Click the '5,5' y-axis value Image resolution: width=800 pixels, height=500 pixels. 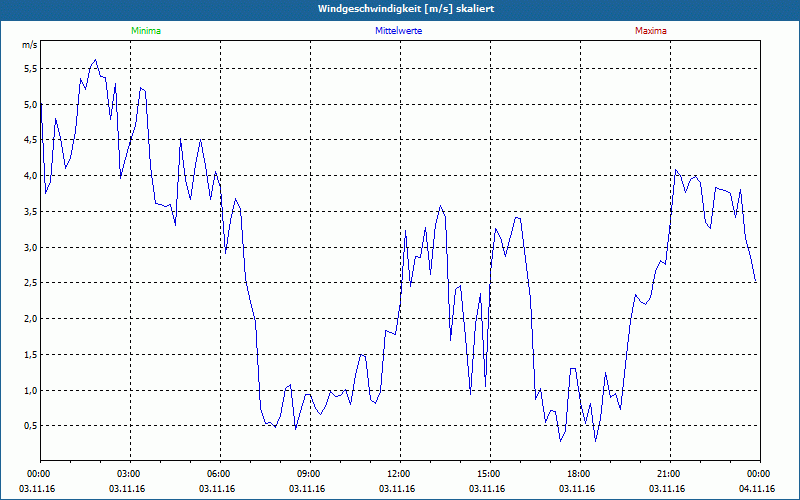tap(31, 69)
